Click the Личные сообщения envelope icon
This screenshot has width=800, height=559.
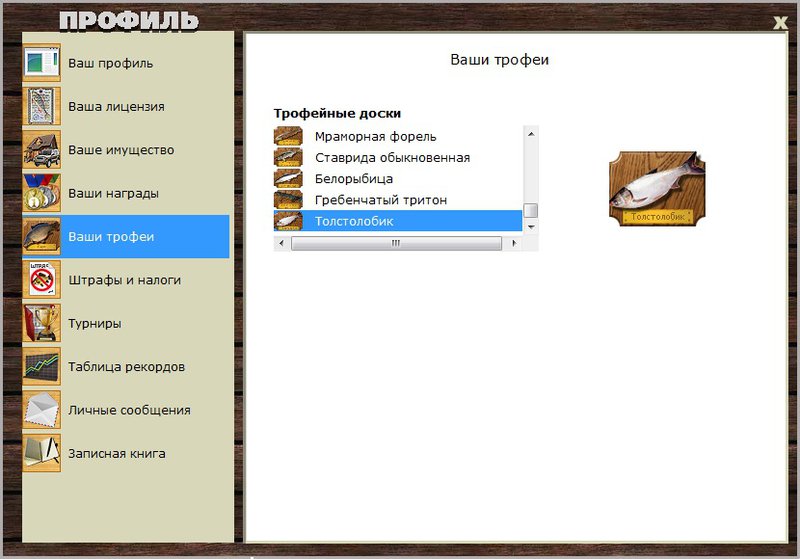(x=41, y=410)
